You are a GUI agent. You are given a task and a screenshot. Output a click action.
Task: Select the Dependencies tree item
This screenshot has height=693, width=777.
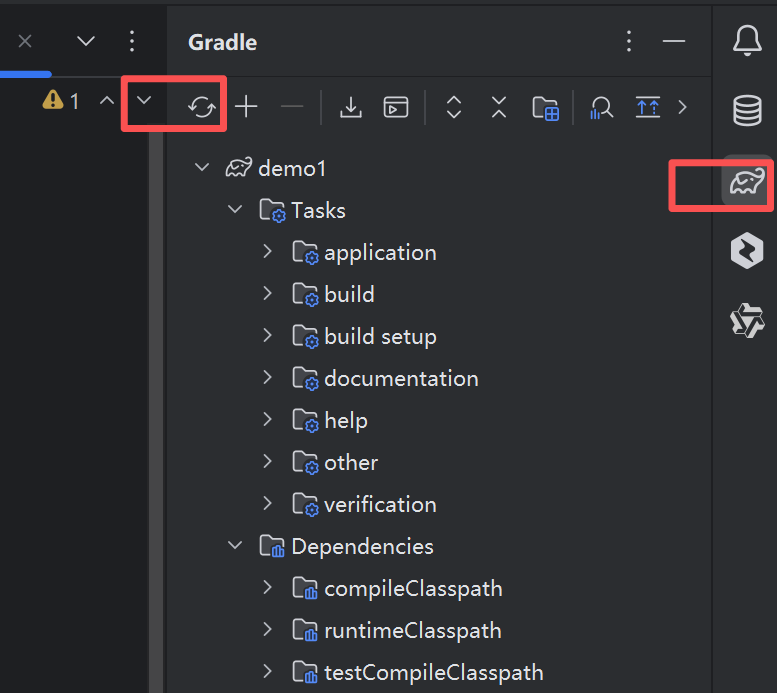pyautogui.click(x=362, y=547)
